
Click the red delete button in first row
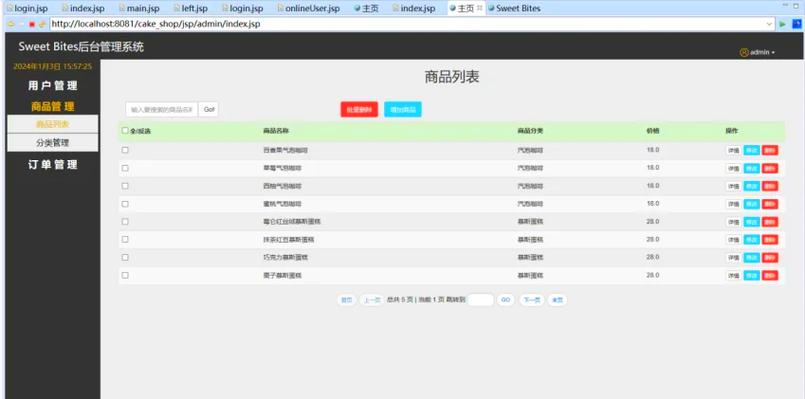(x=770, y=150)
